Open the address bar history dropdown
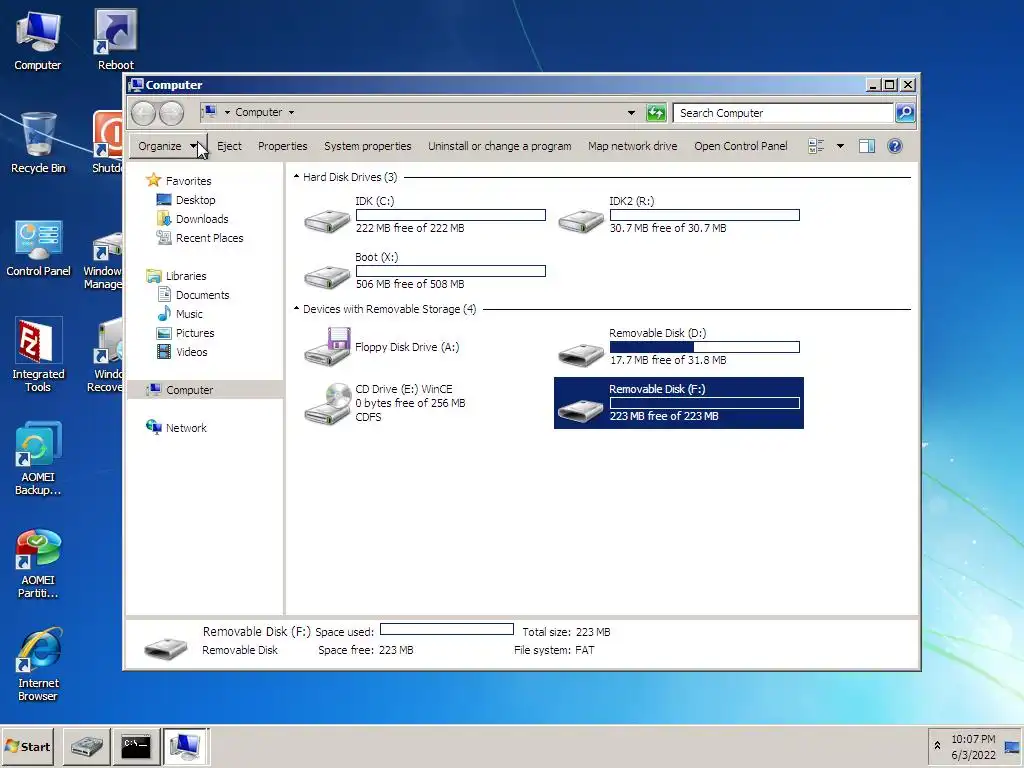The width and height of the screenshot is (1024, 768). [631, 112]
